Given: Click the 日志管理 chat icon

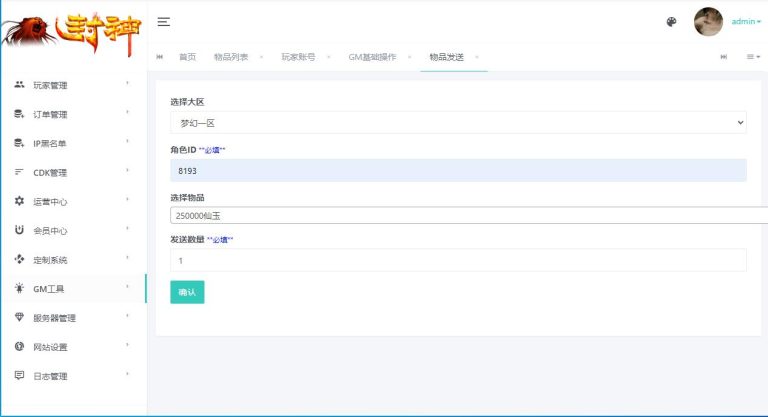Looking at the screenshot, I should pos(19,375).
